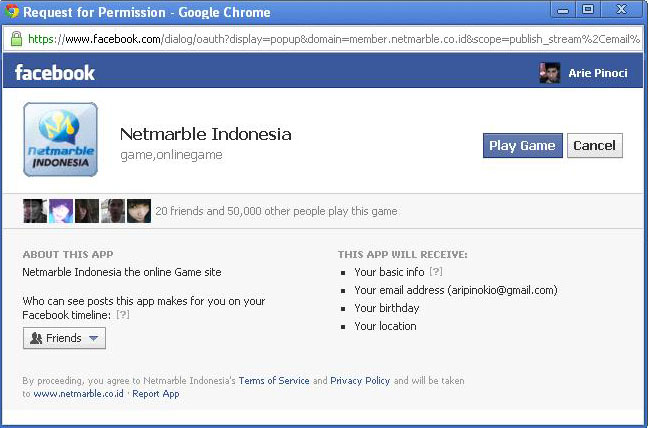
Task: Click 'THIS APP WILL RECEIVE:' heading
Action: (x=403, y=254)
